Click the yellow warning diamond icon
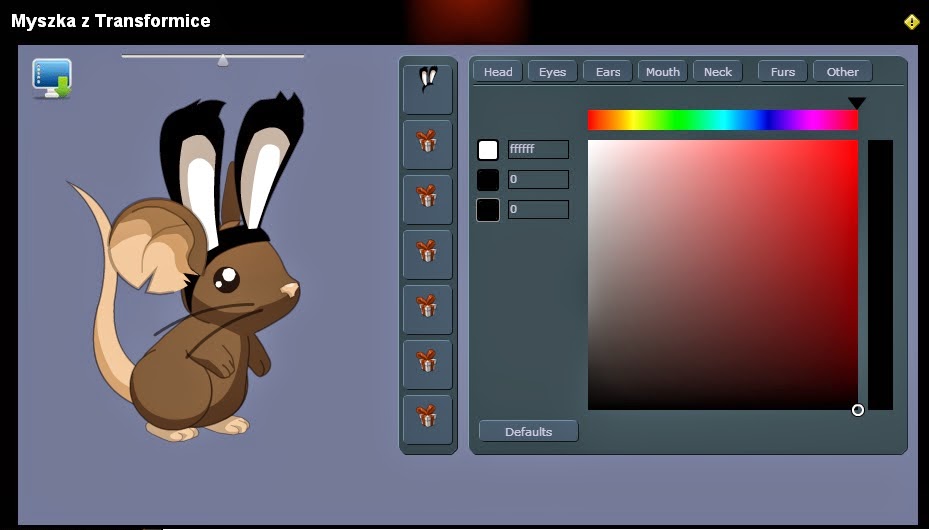 click(912, 22)
